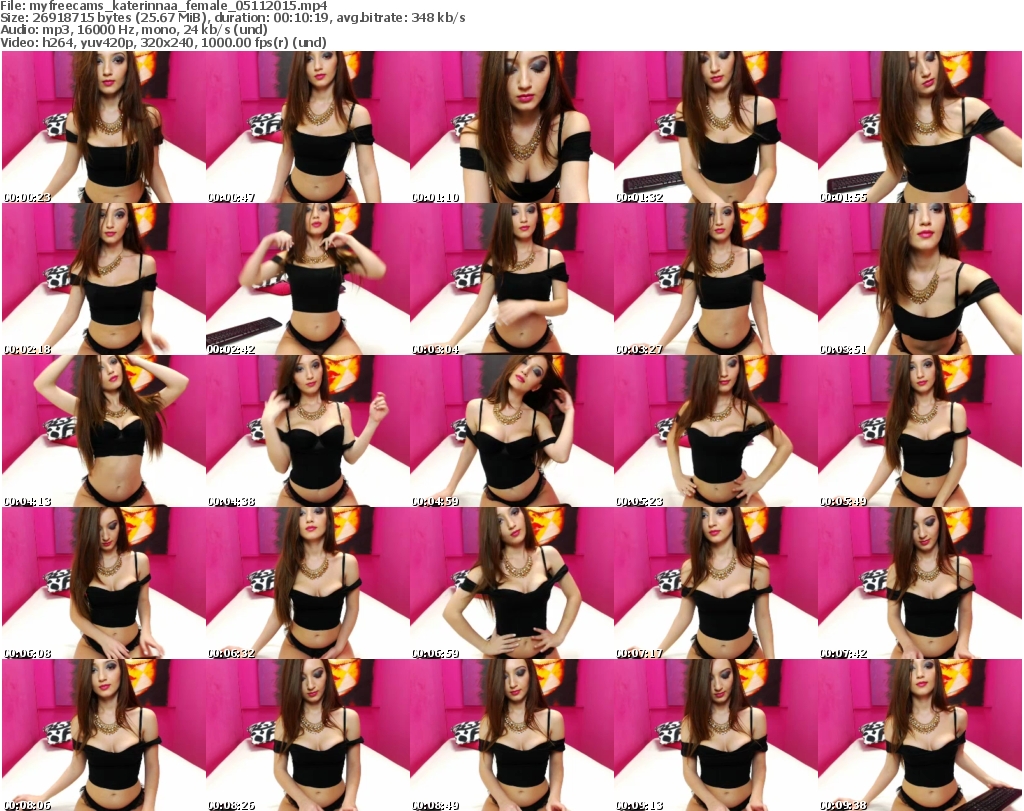
Task: Open the thumbnail marked 00:01:10
Action: [511, 127]
